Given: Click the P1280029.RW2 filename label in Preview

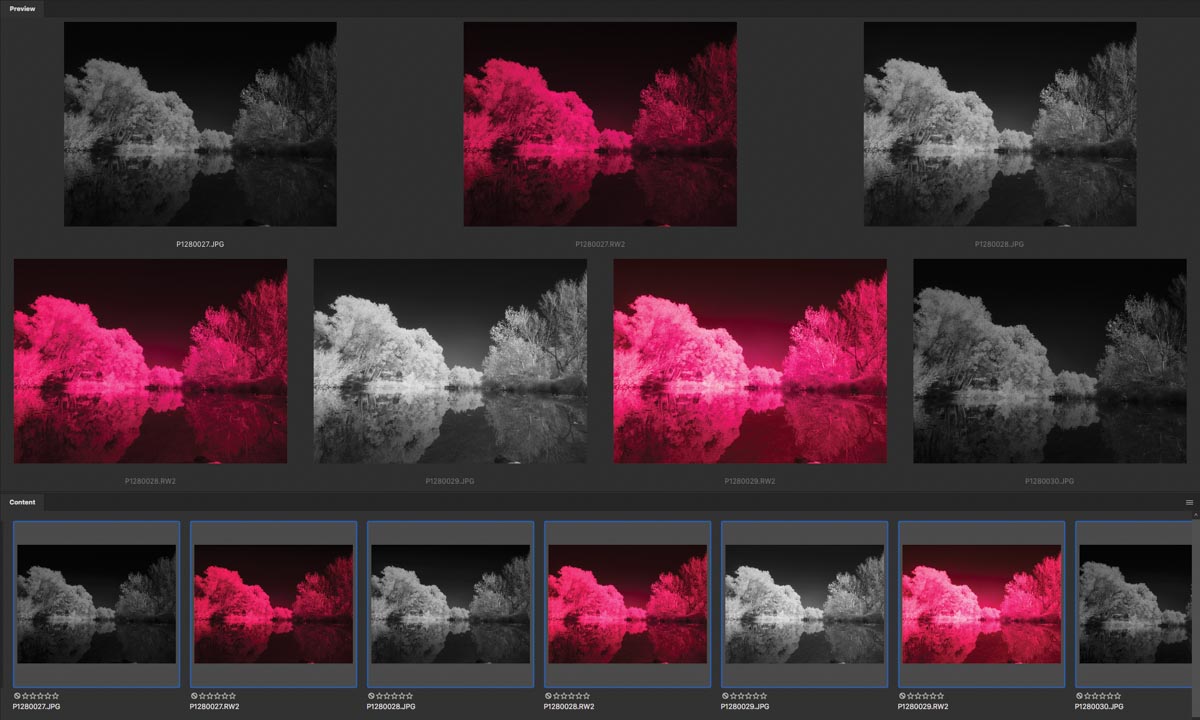Looking at the screenshot, I should click(750, 480).
